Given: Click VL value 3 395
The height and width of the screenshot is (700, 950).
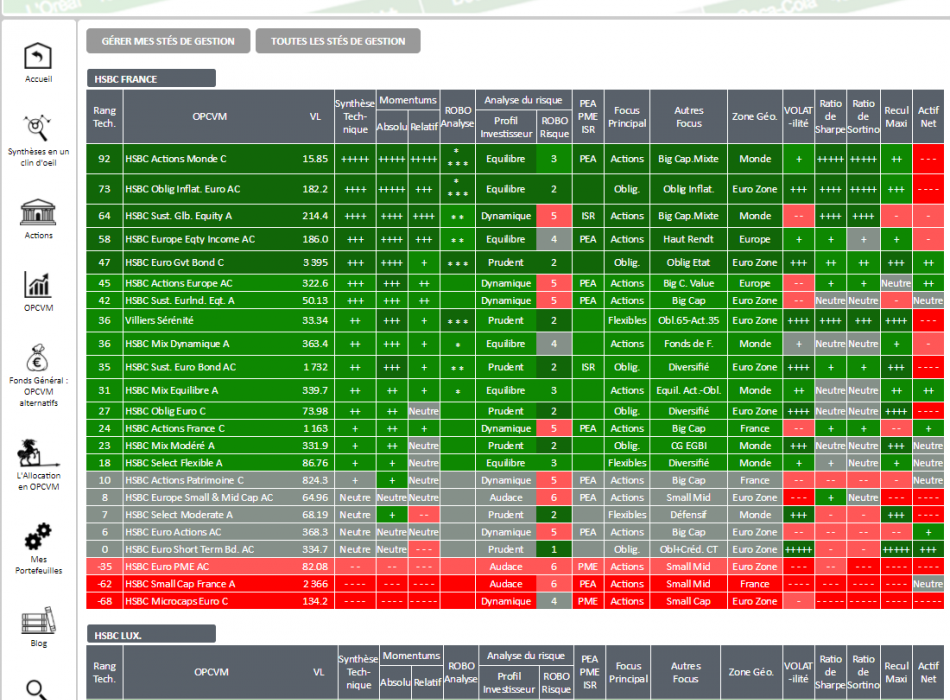Looking at the screenshot, I should [x=315, y=262].
